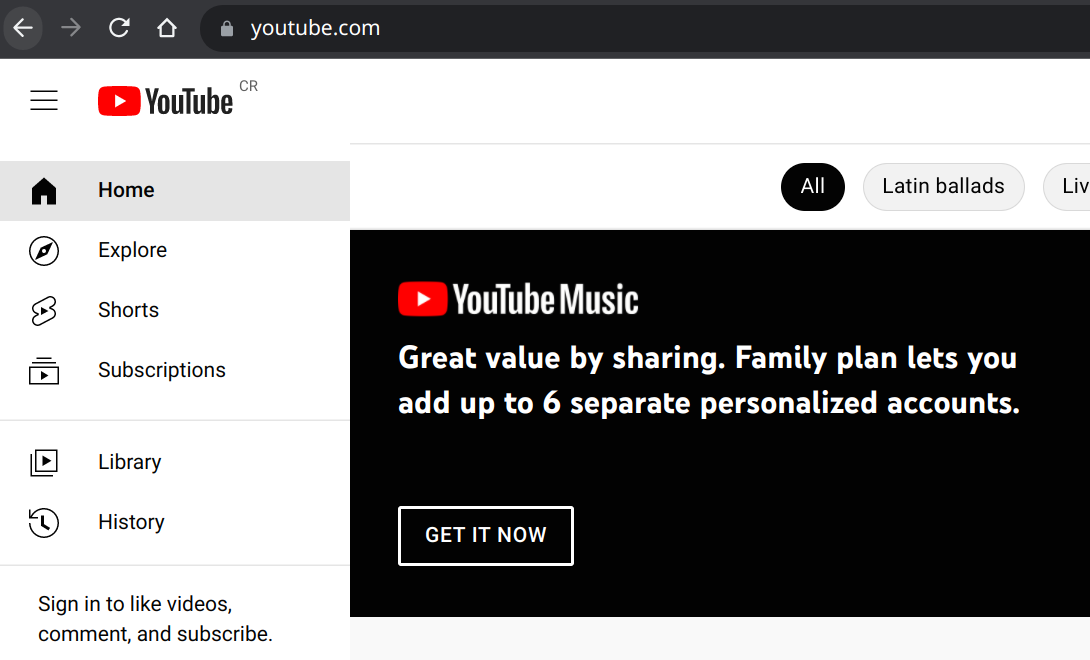Click the browser forward arrow
1090x660 pixels.
coord(71,28)
